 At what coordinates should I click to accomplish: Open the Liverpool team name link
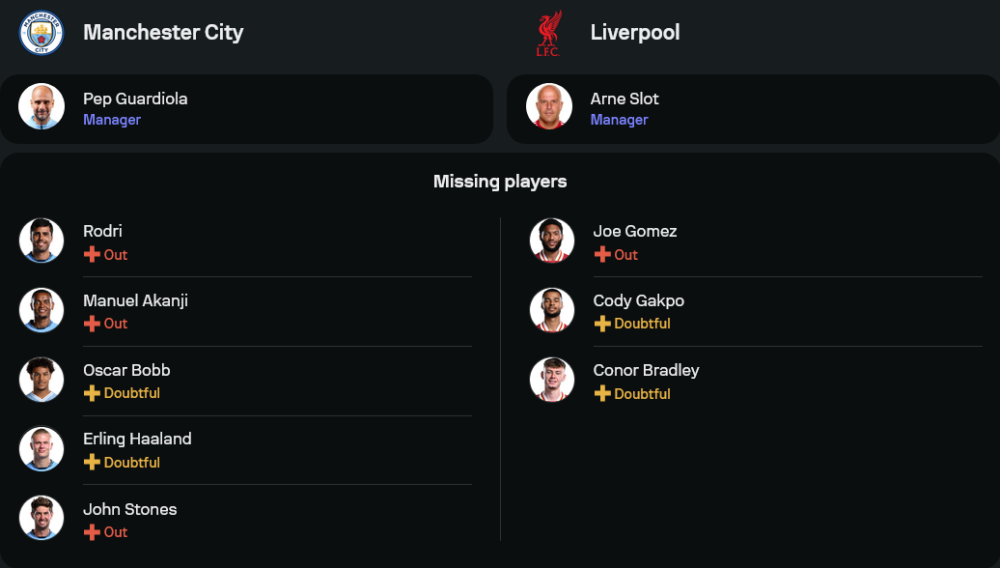(635, 32)
